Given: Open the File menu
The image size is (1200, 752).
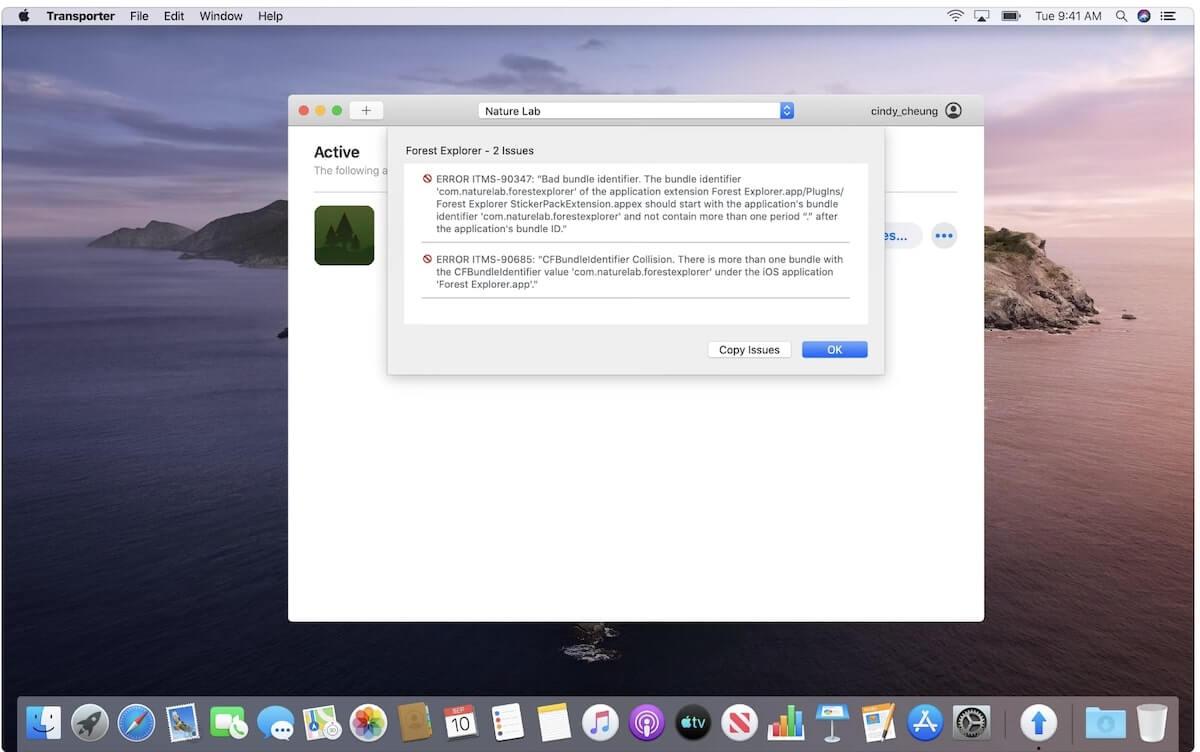Looking at the screenshot, I should pyautogui.click(x=139, y=16).
